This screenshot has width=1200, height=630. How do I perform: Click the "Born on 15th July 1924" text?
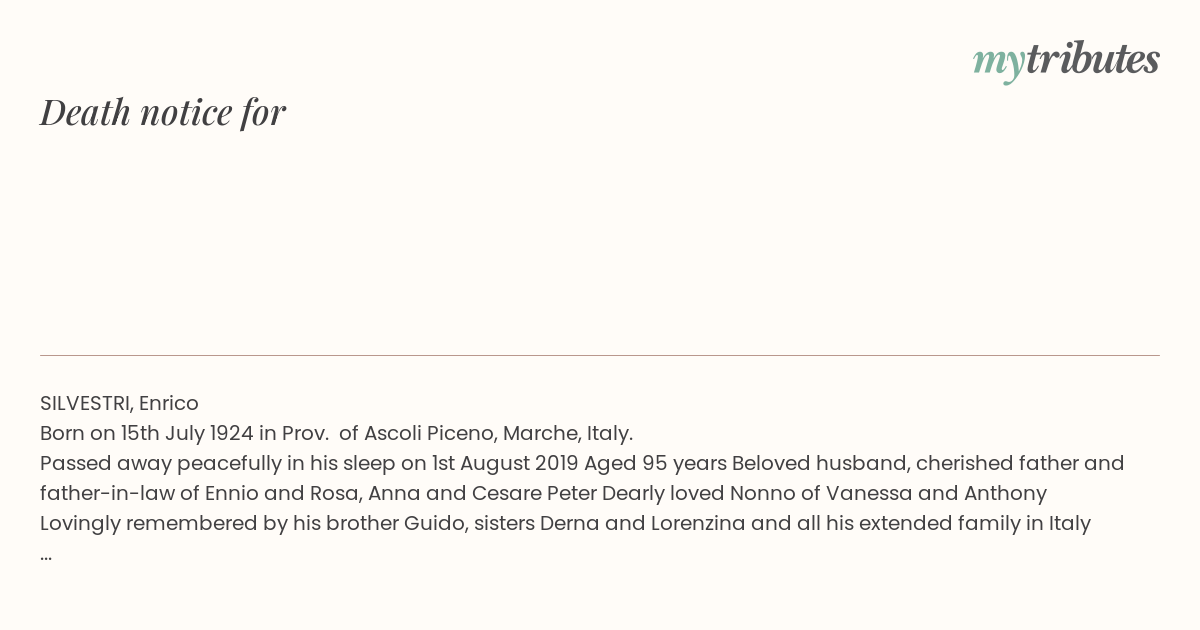(x=145, y=433)
